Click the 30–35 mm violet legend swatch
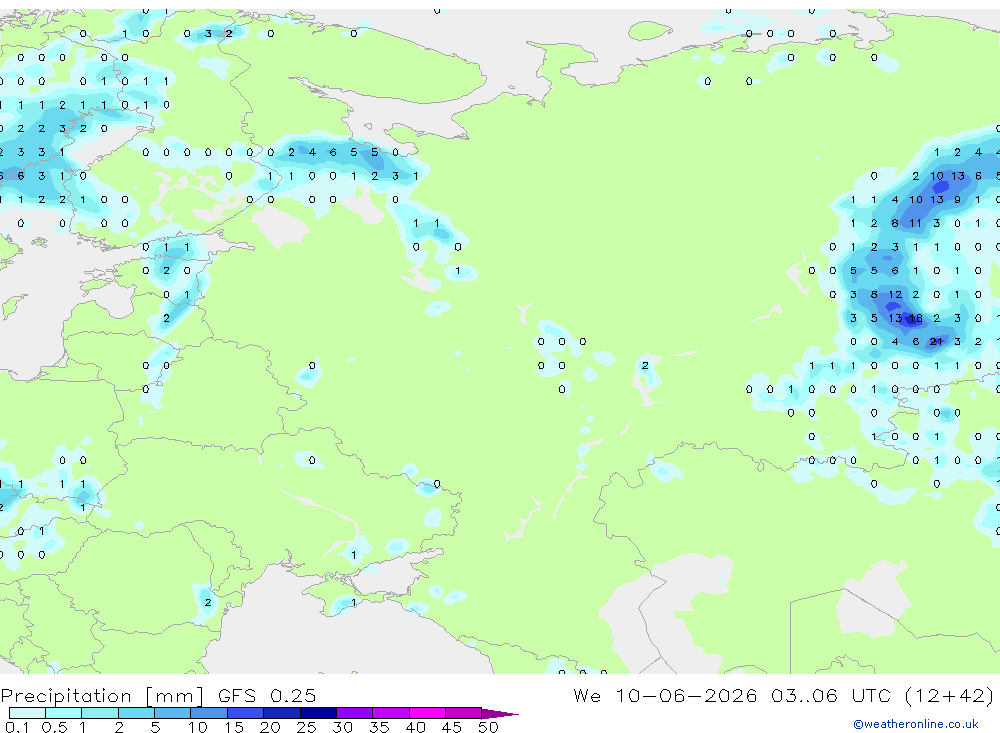Image resolution: width=1000 pixels, height=733 pixels. coord(355,713)
